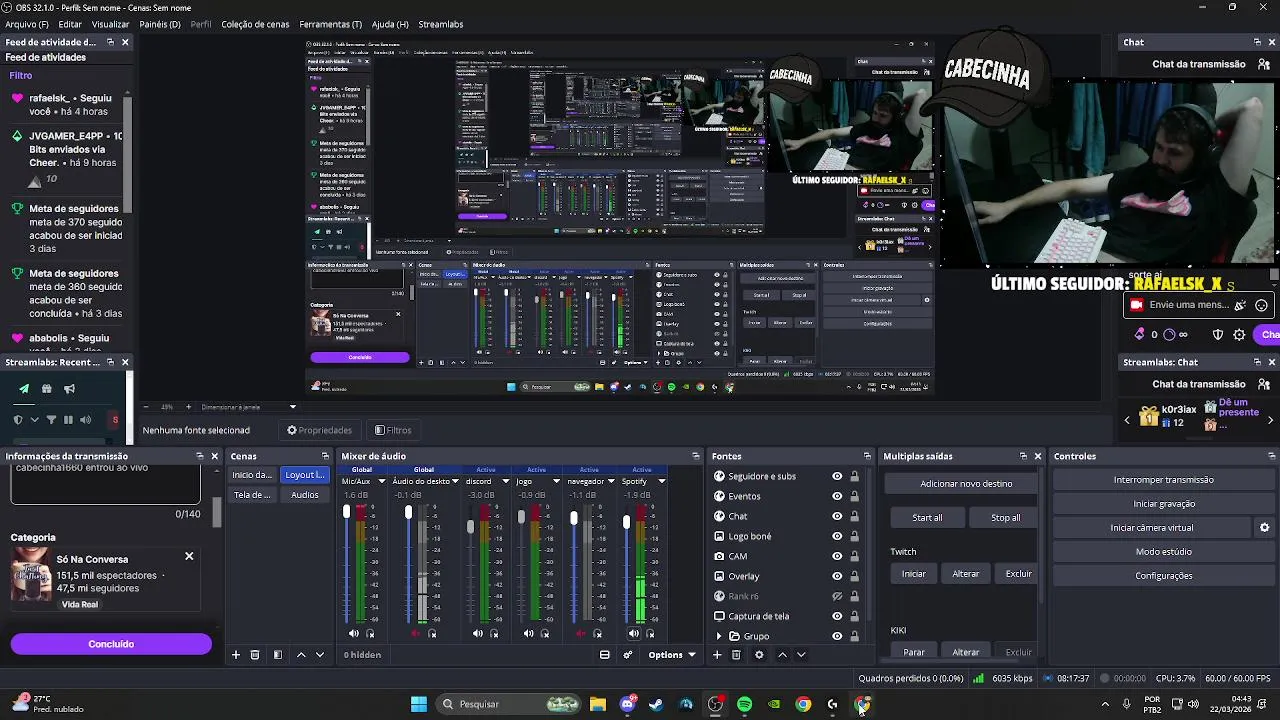
Task: Add a new scene with plus icon
Action: click(x=236, y=655)
